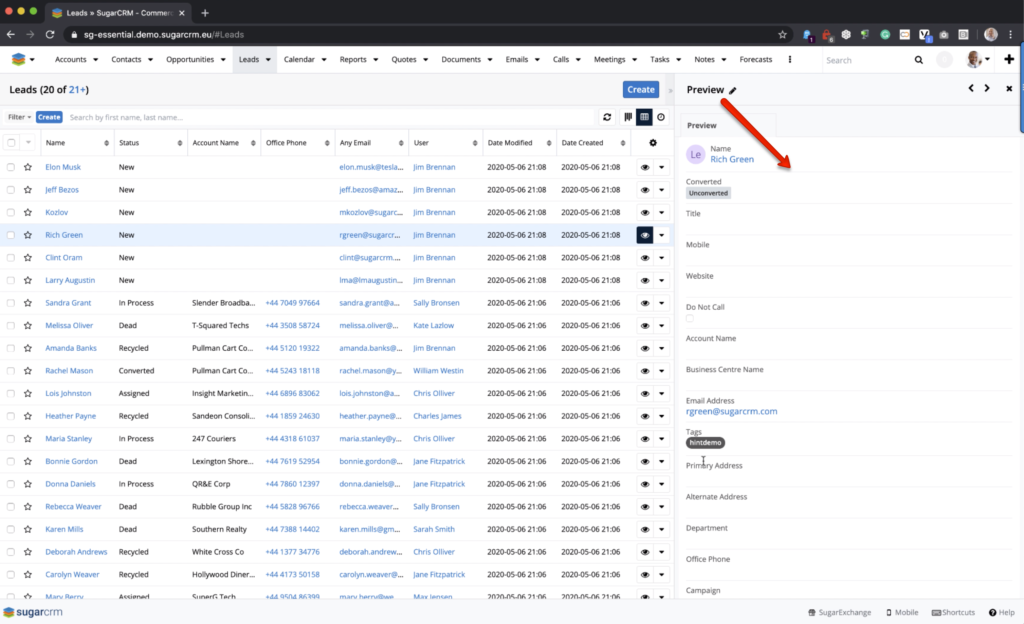Screen dimensions: 1024x624
Task: Star the Rachel Mason lead
Action: [27, 371]
